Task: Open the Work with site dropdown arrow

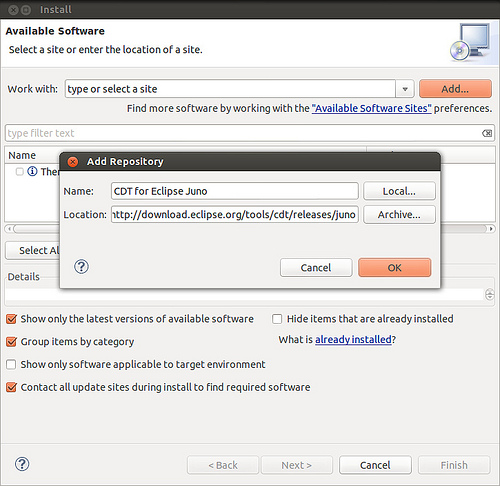Action: point(405,89)
